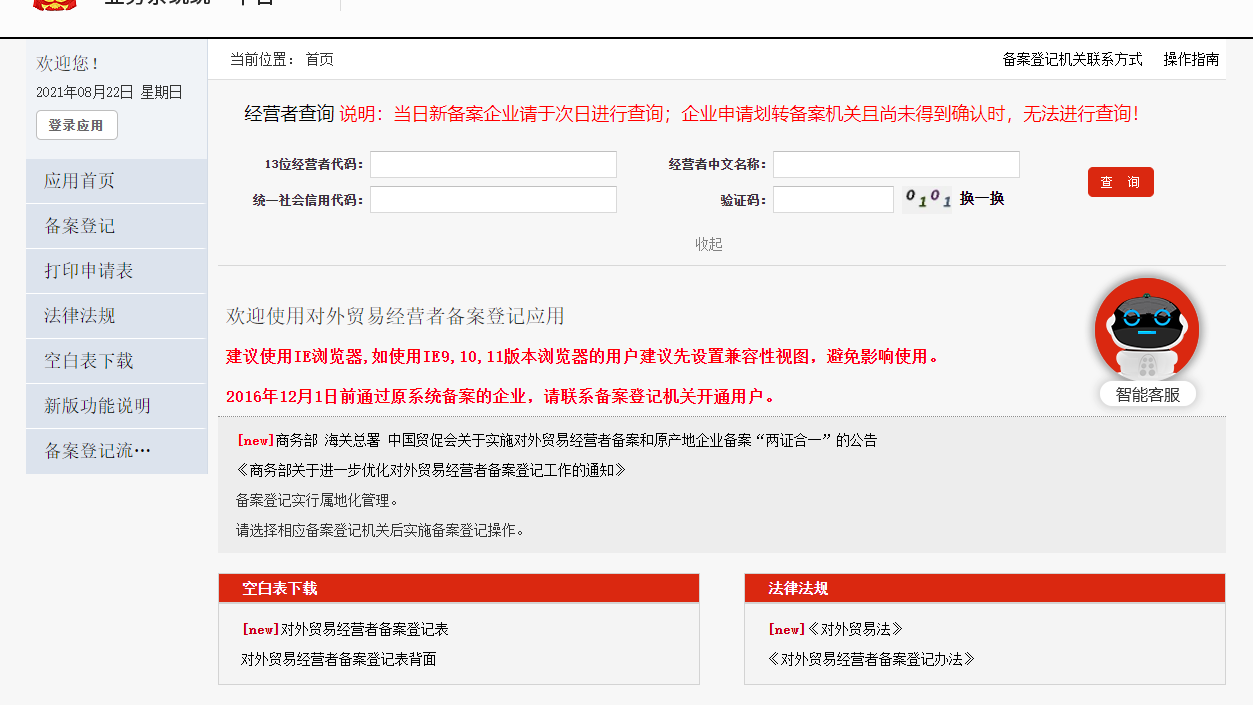Open the 《对外贸易法》 link
The width and height of the screenshot is (1253, 705).
(855, 629)
